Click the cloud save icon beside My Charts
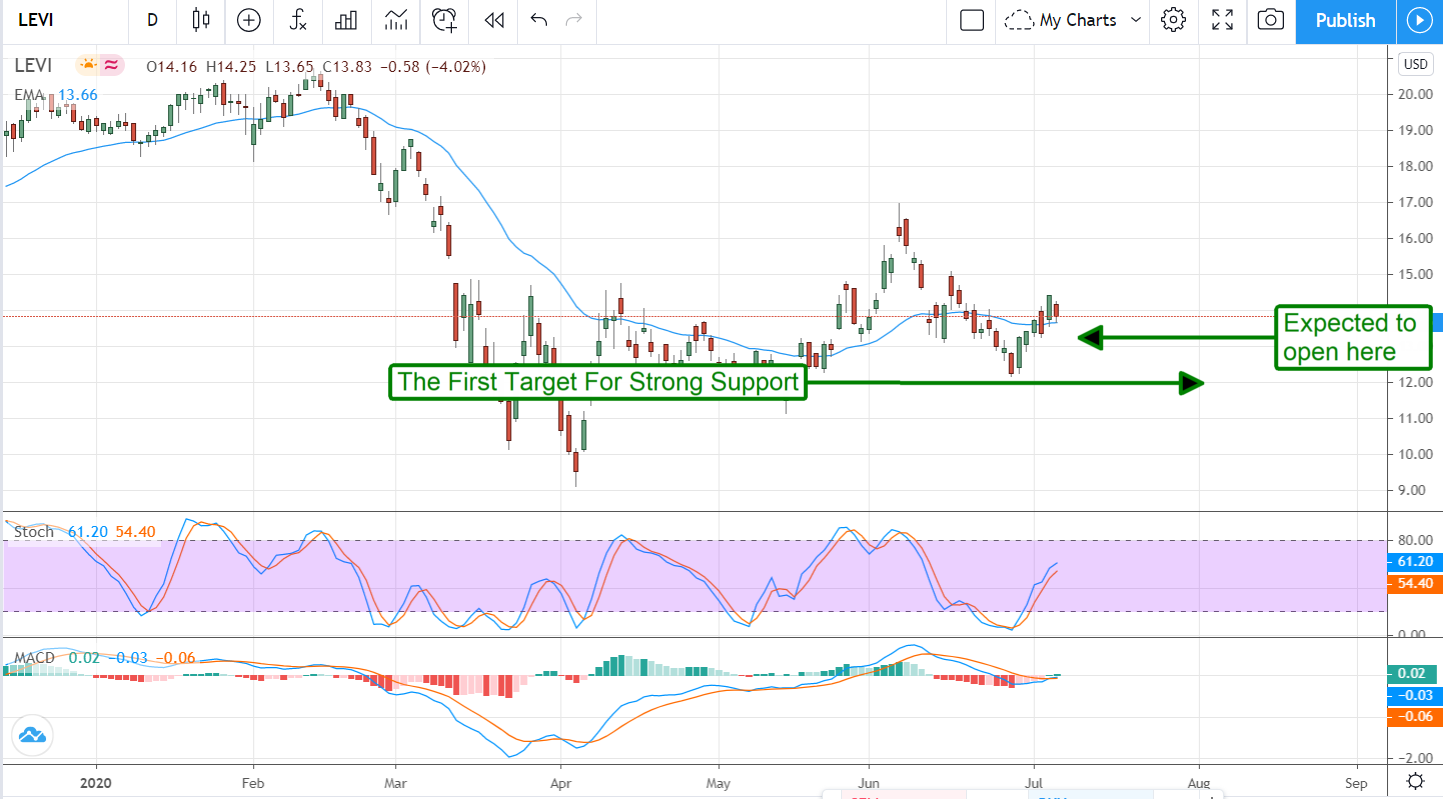 pos(1019,20)
